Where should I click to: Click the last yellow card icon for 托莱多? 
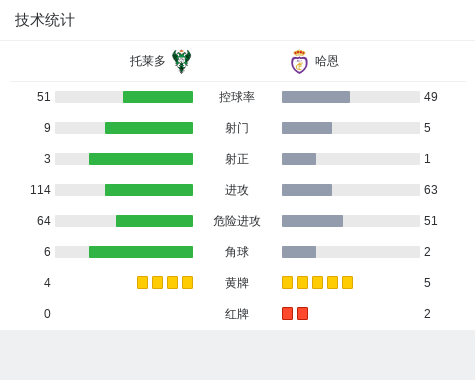click(x=187, y=283)
